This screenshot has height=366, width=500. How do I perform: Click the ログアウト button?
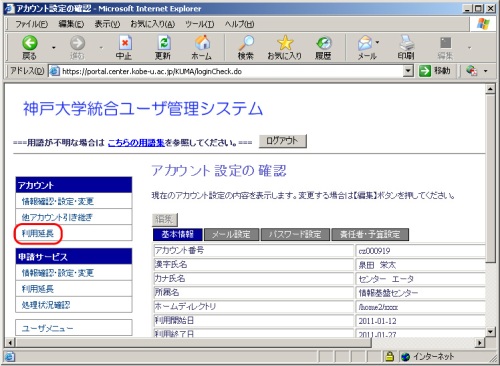tap(283, 141)
